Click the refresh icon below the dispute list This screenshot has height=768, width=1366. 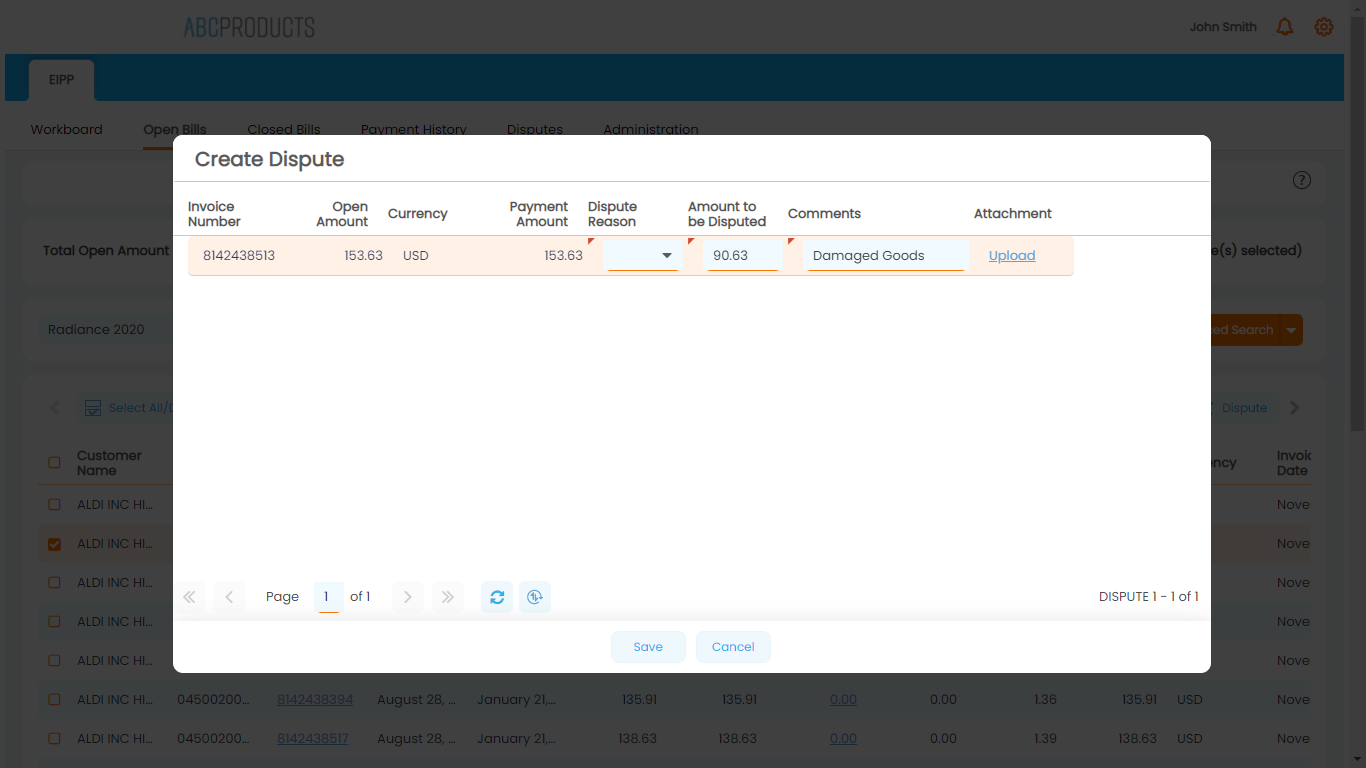click(x=497, y=597)
